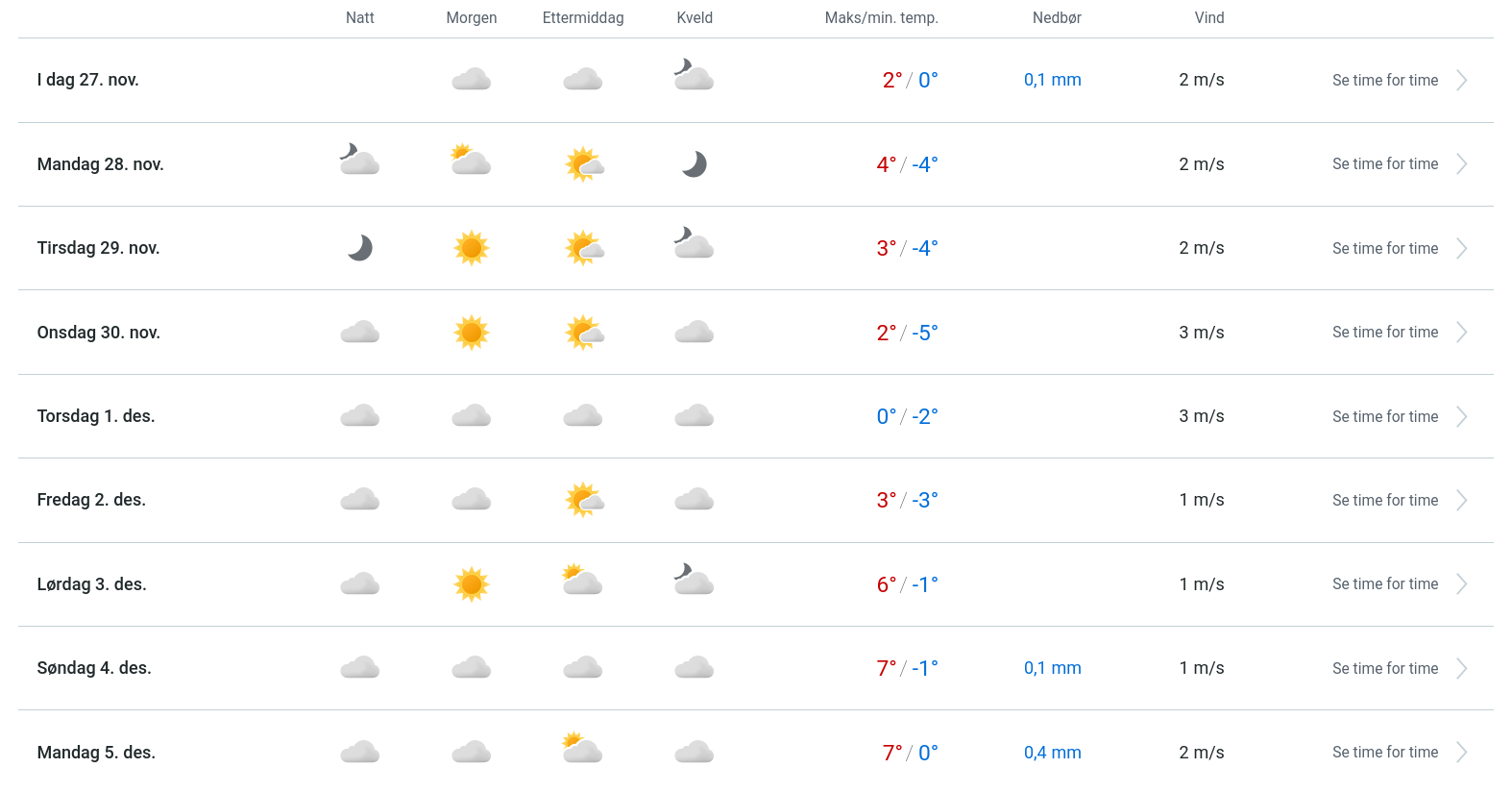The height and width of the screenshot is (793, 1512).
Task: Open 'Se time for time' for Lørdag 3. des.
Action: (x=1384, y=584)
